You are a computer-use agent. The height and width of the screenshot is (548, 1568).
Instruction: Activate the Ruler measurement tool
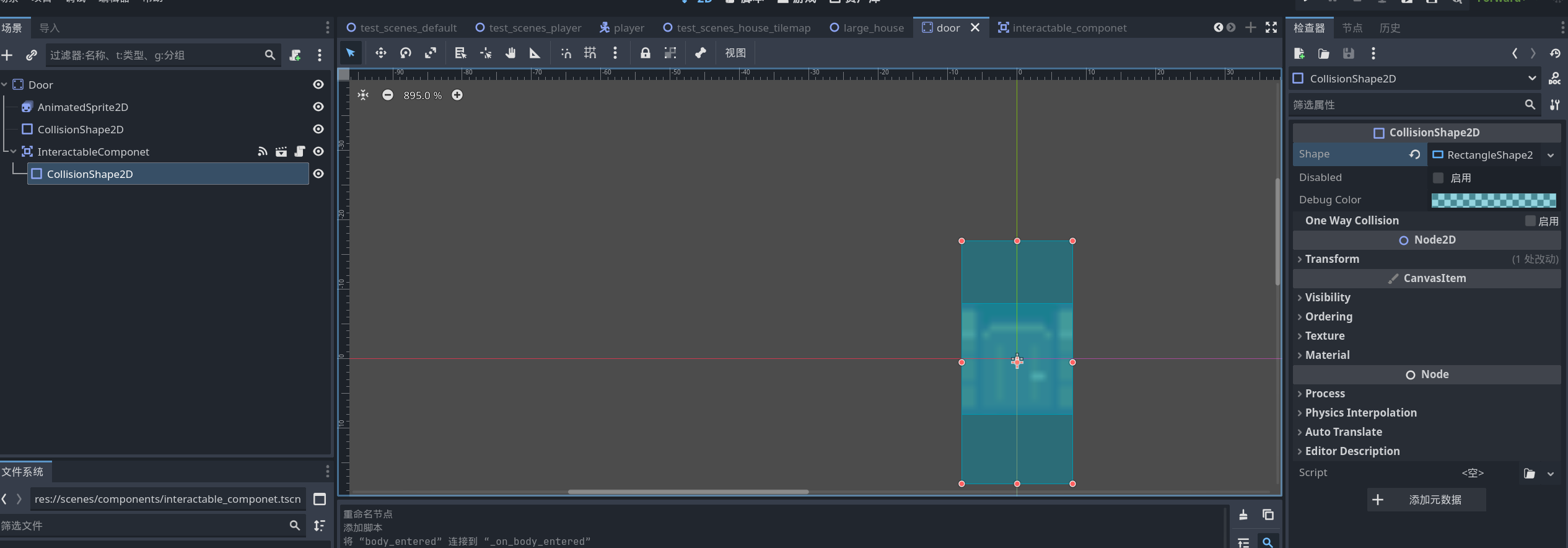pyautogui.click(x=535, y=53)
